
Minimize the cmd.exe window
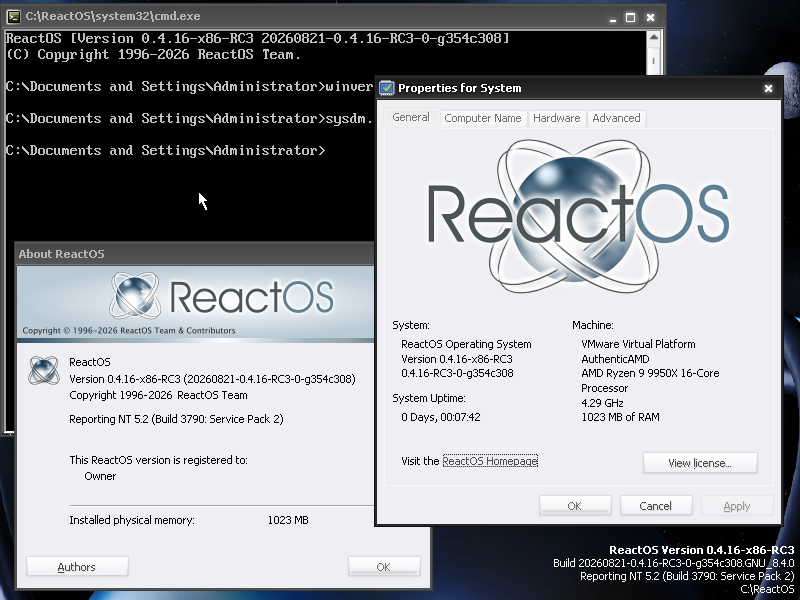pos(612,17)
